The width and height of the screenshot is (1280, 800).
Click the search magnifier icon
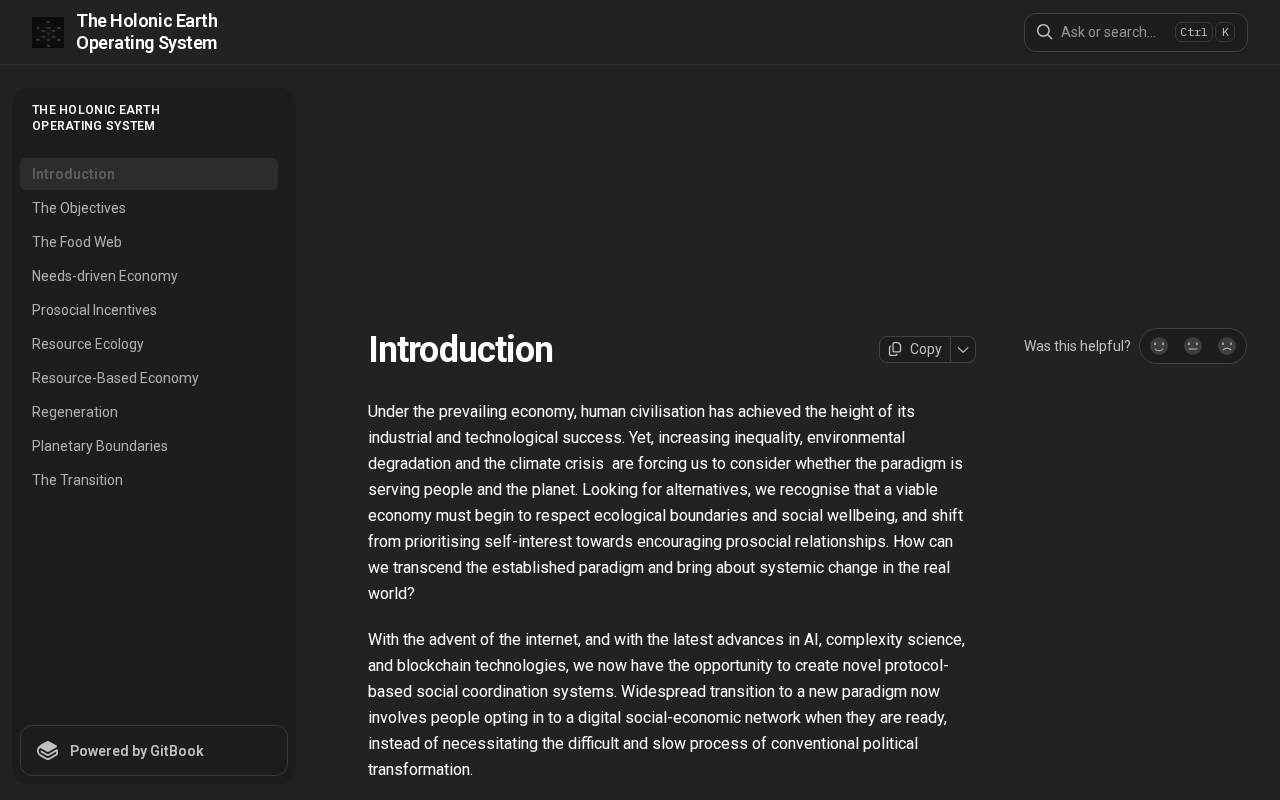1044,32
